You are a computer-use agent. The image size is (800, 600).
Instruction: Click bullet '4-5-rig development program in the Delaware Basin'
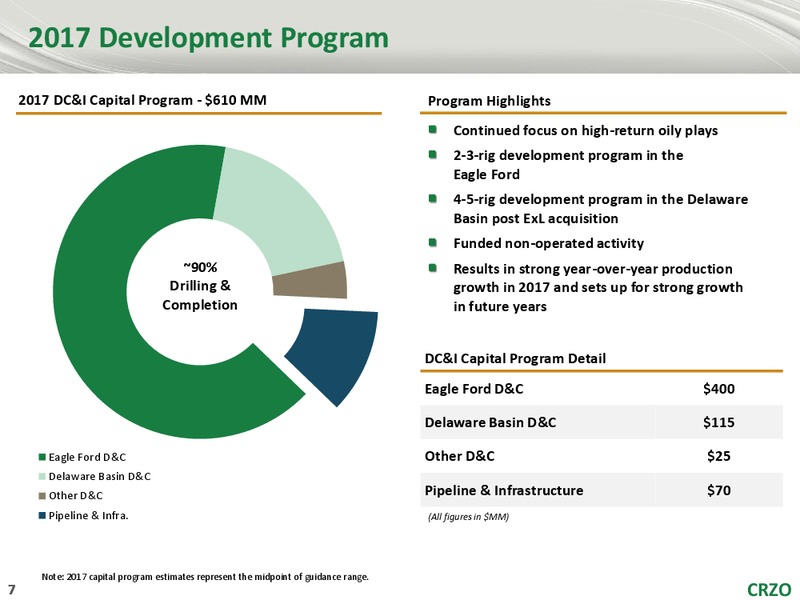pos(601,209)
